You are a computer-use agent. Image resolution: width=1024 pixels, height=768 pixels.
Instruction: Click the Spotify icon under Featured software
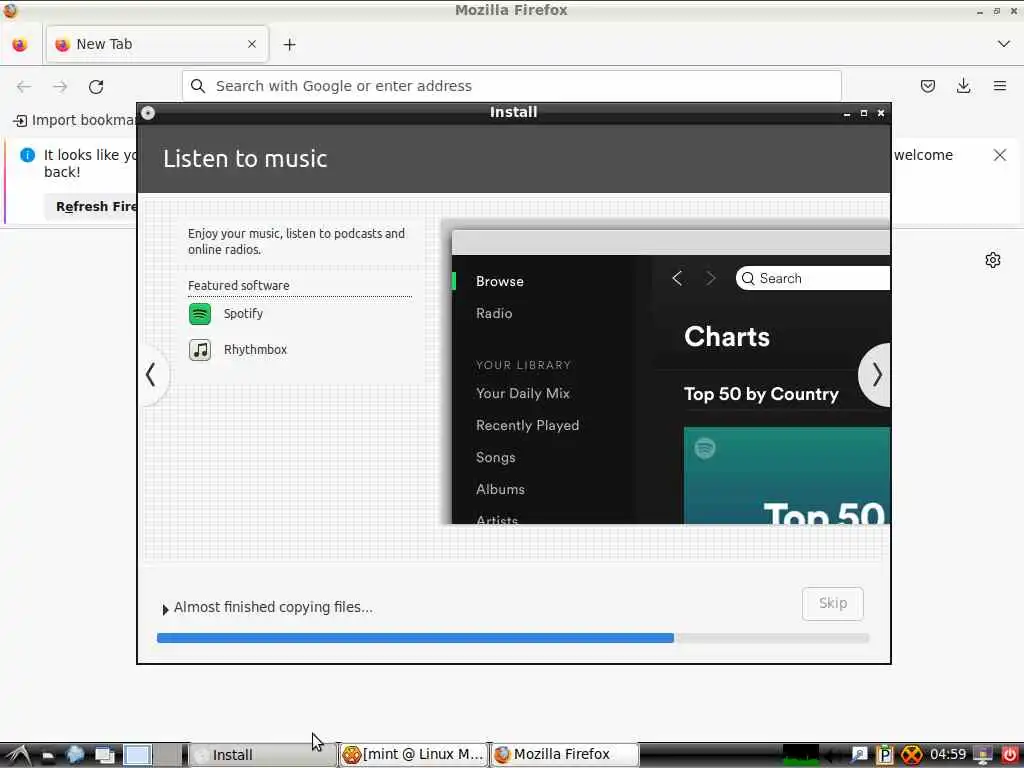(200, 314)
